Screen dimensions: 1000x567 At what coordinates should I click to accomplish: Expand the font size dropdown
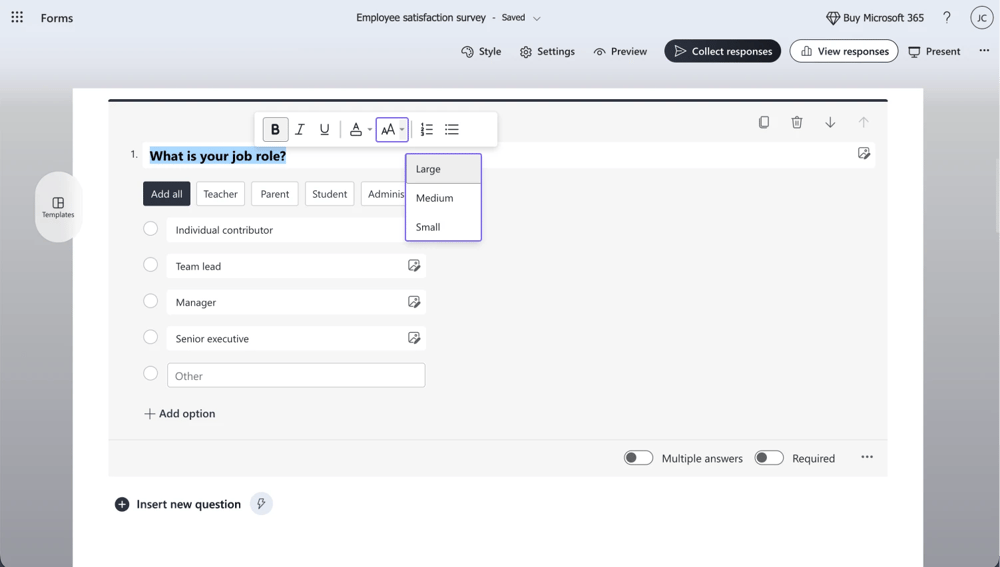(x=392, y=130)
